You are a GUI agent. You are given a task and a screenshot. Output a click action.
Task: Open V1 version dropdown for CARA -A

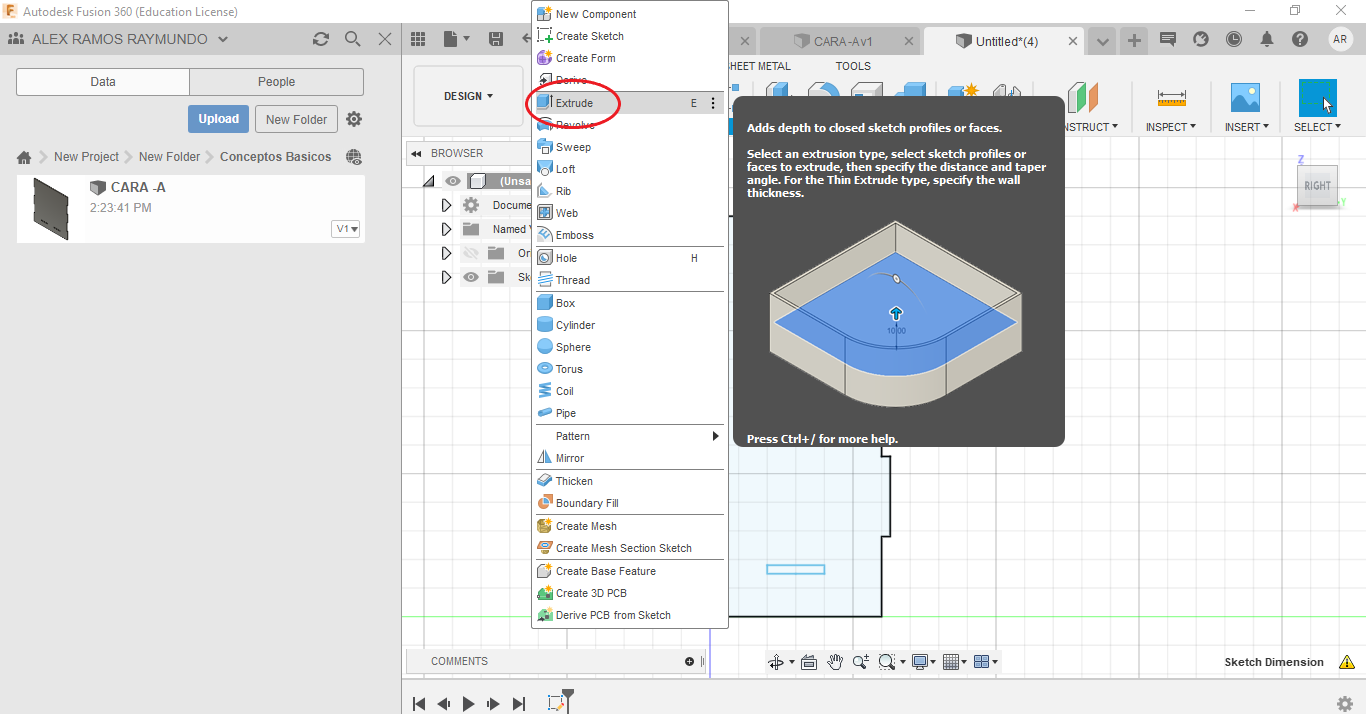pos(346,229)
